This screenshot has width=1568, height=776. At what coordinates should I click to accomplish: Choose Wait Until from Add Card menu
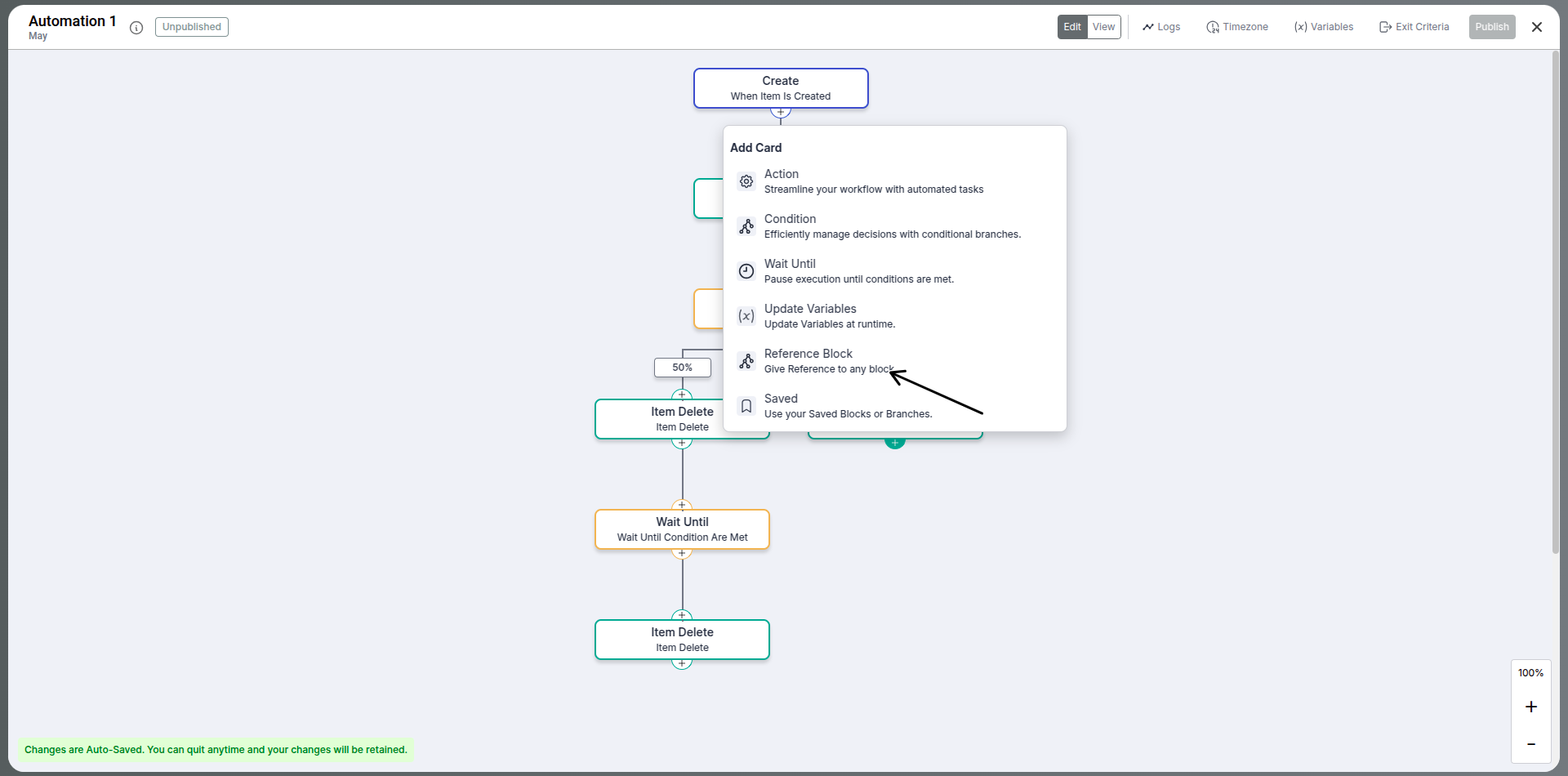click(894, 271)
